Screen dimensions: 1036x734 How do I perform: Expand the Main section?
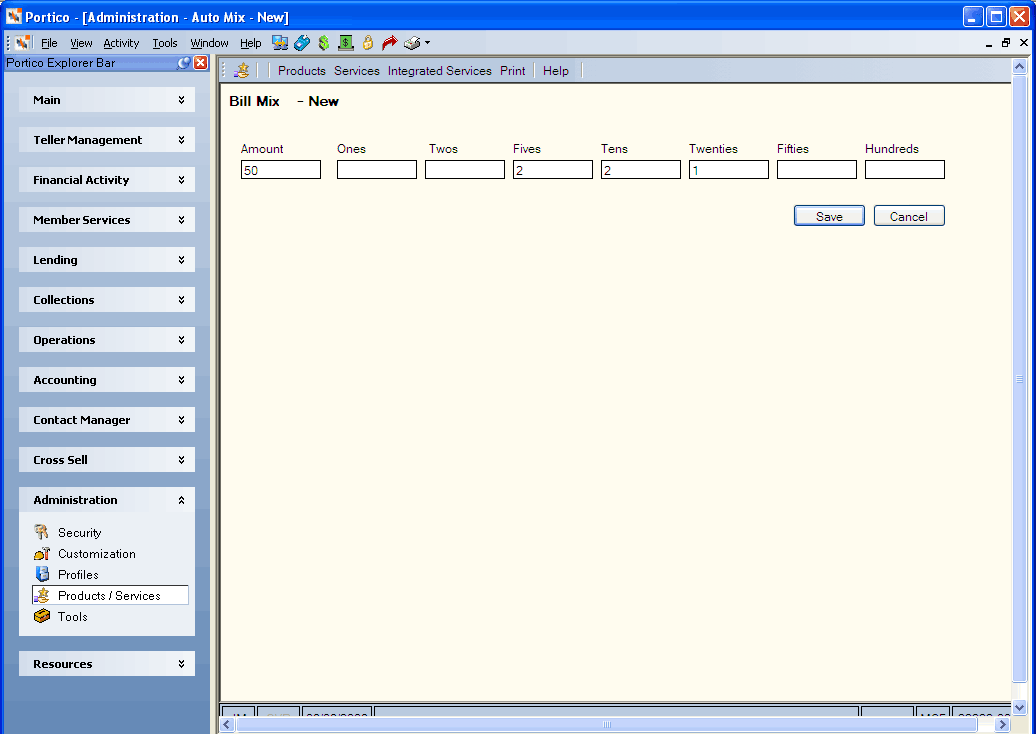coord(107,100)
